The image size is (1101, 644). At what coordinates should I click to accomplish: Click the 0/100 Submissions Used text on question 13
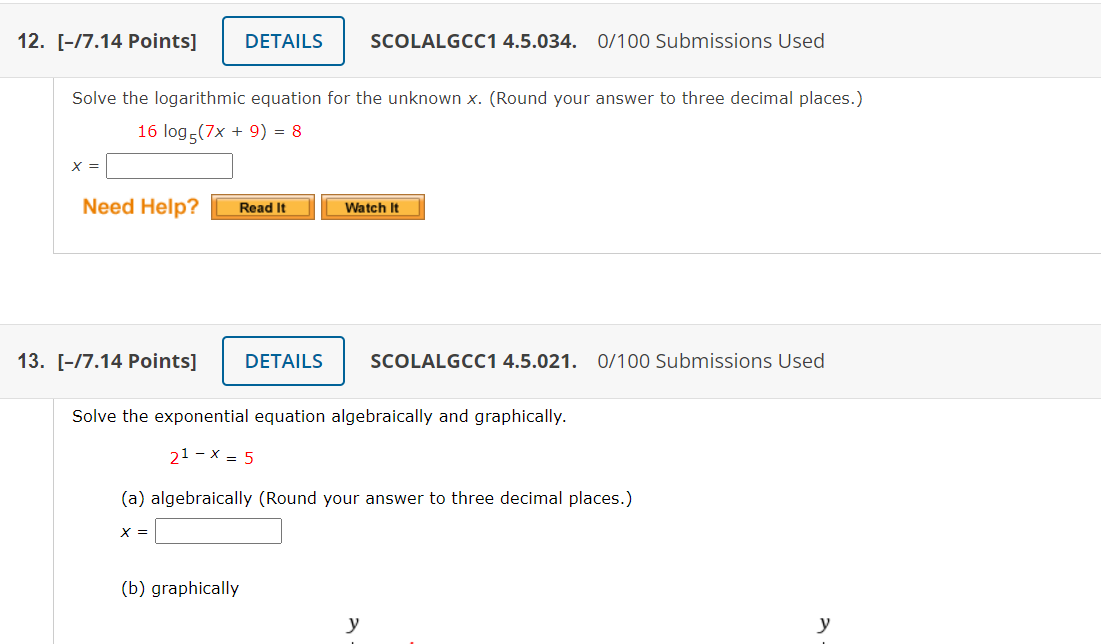coord(710,361)
